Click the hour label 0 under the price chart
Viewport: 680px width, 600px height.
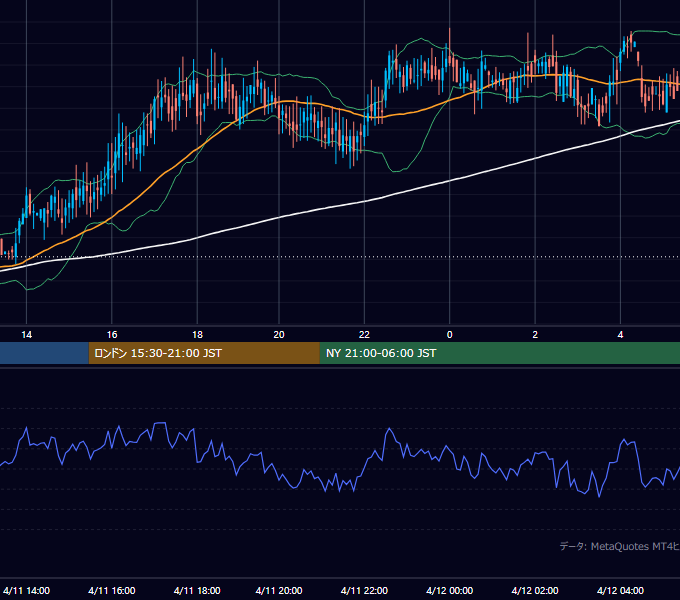coord(450,335)
